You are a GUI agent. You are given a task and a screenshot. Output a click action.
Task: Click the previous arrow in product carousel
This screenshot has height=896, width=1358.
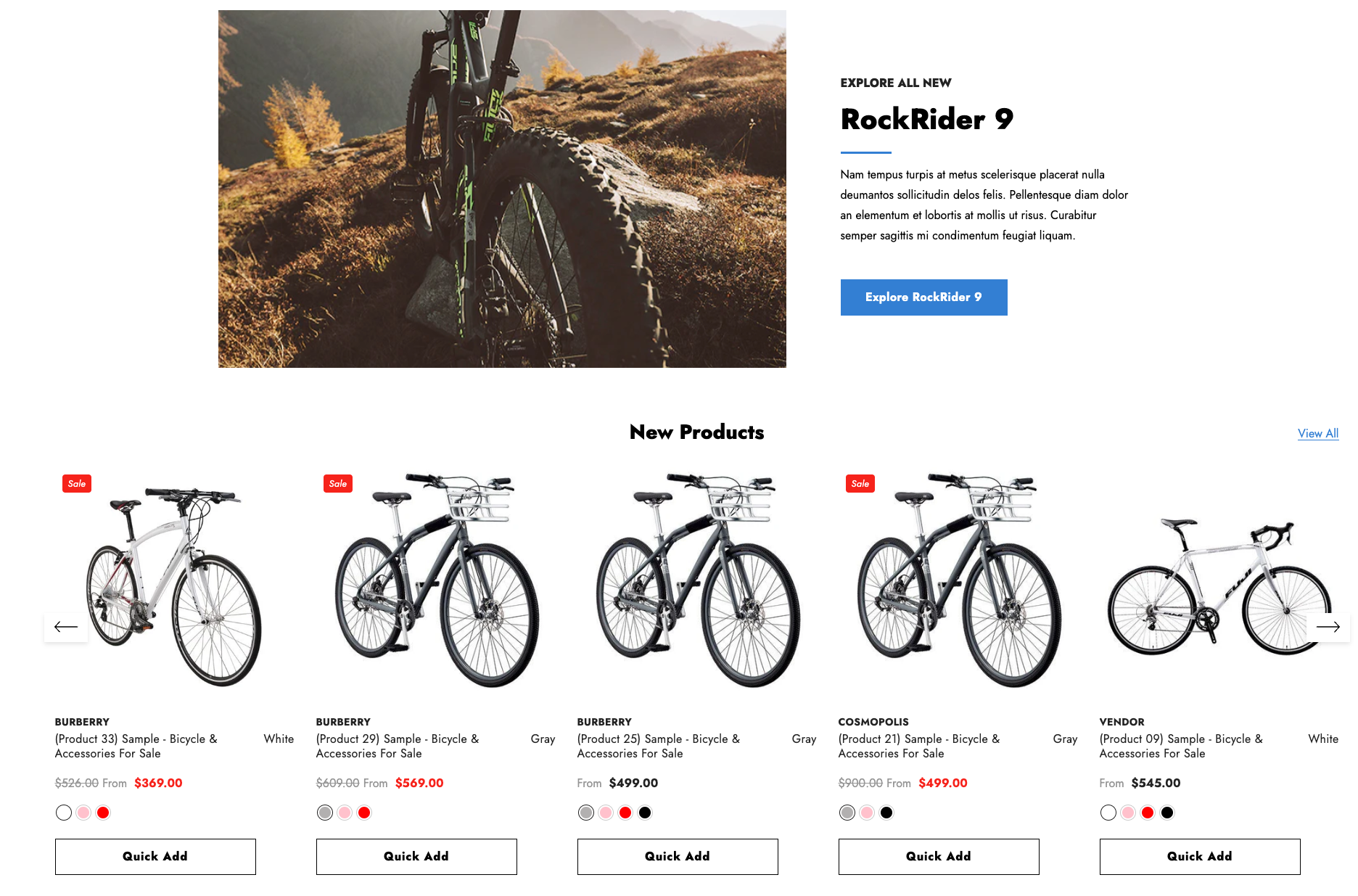point(66,627)
